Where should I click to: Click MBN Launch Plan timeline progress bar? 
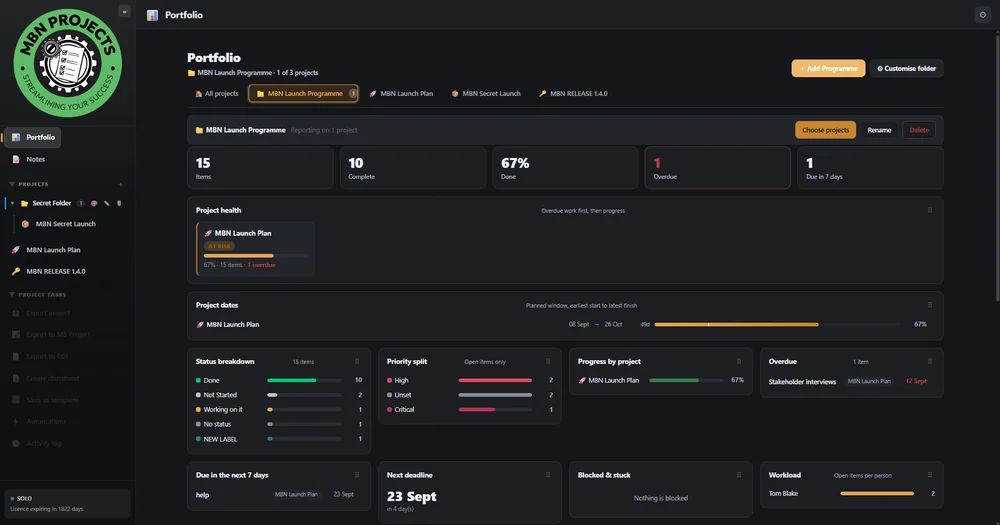pyautogui.click(x=777, y=325)
